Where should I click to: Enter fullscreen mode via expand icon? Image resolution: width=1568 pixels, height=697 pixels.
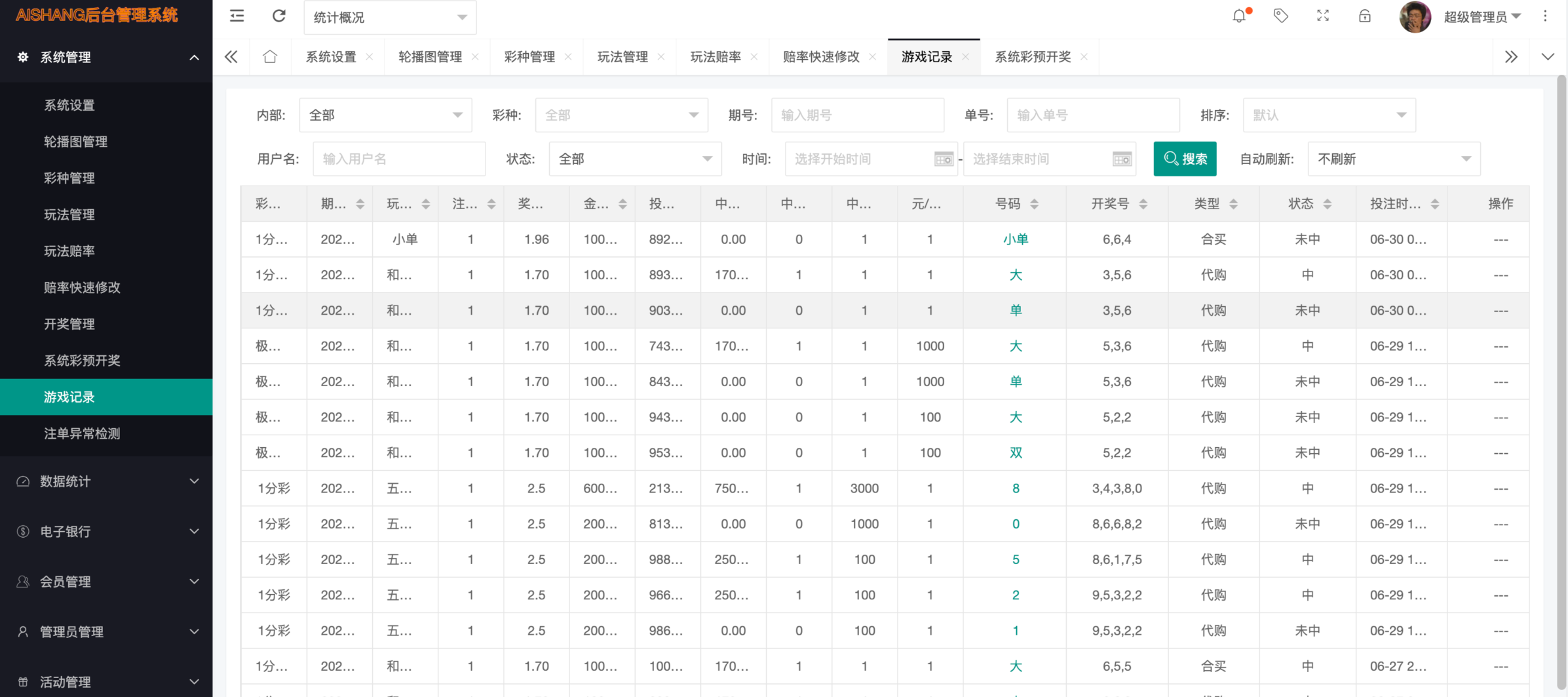tap(1323, 16)
